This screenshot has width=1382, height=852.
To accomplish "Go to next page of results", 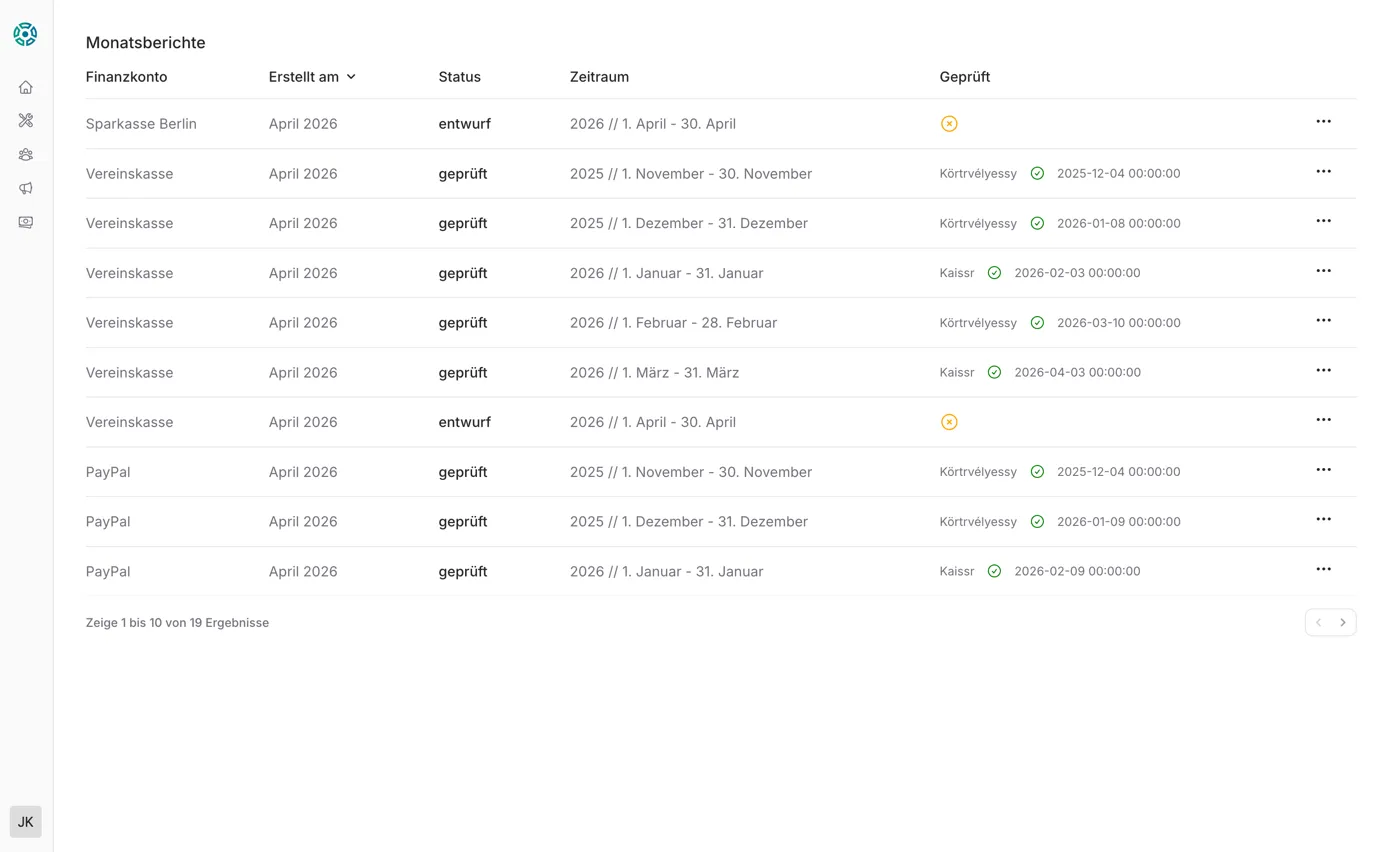I will click(1343, 622).
